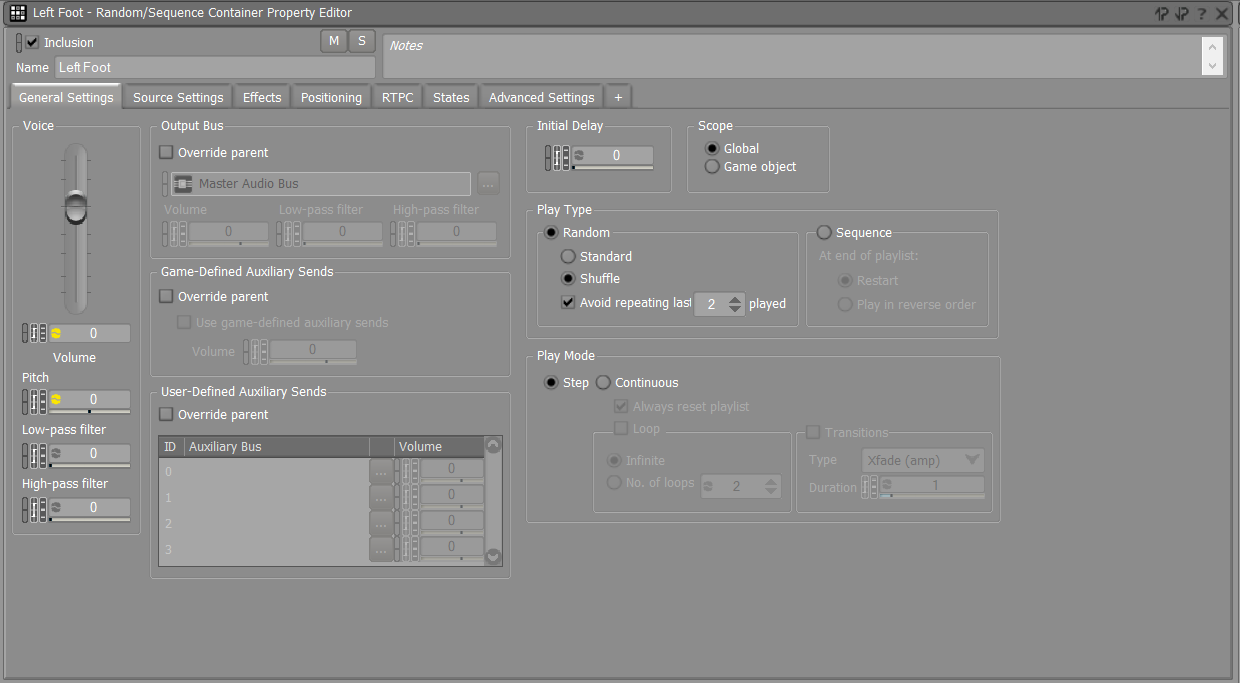
Task: Click the Voice volume fader knob
Action: click(76, 206)
